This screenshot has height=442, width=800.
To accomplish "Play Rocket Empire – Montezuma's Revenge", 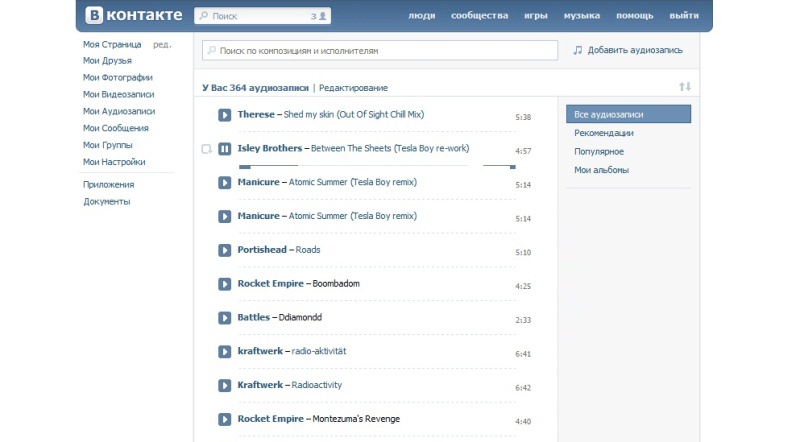I will click(224, 419).
